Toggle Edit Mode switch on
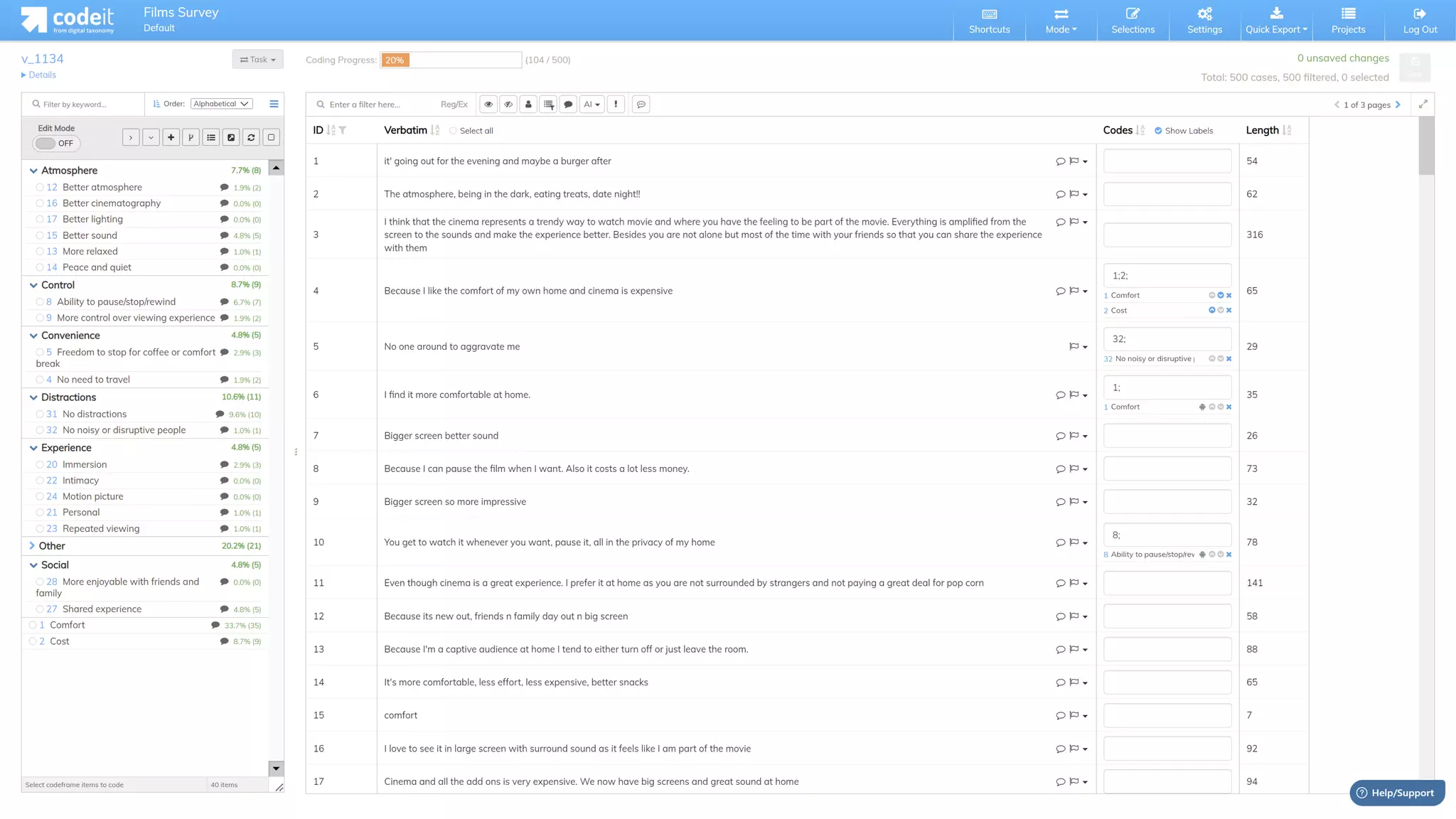Viewport: 1456px width, 819px height. [x=56, y=144]
